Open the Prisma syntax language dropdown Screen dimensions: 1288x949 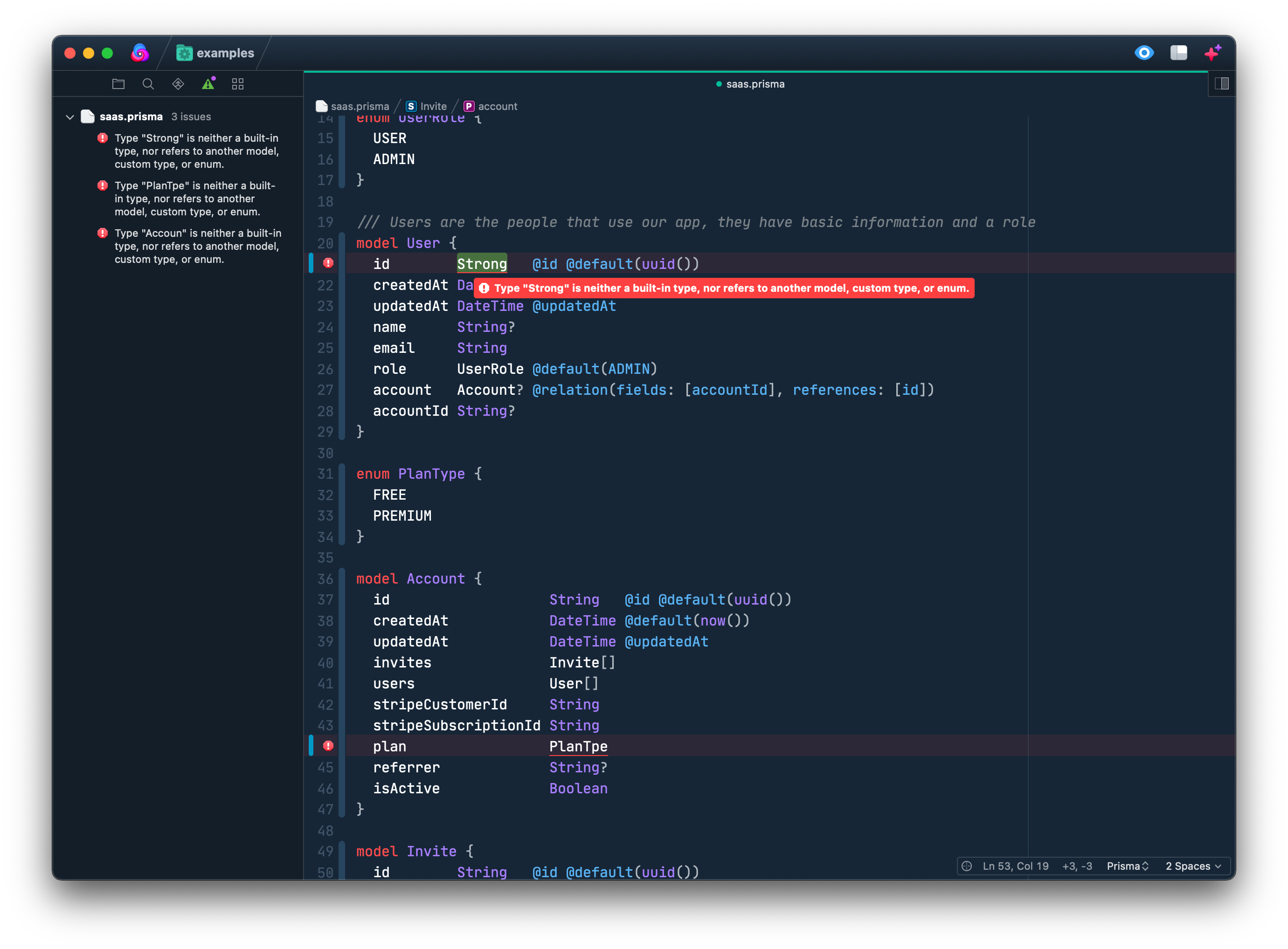tap(1127, 866)
